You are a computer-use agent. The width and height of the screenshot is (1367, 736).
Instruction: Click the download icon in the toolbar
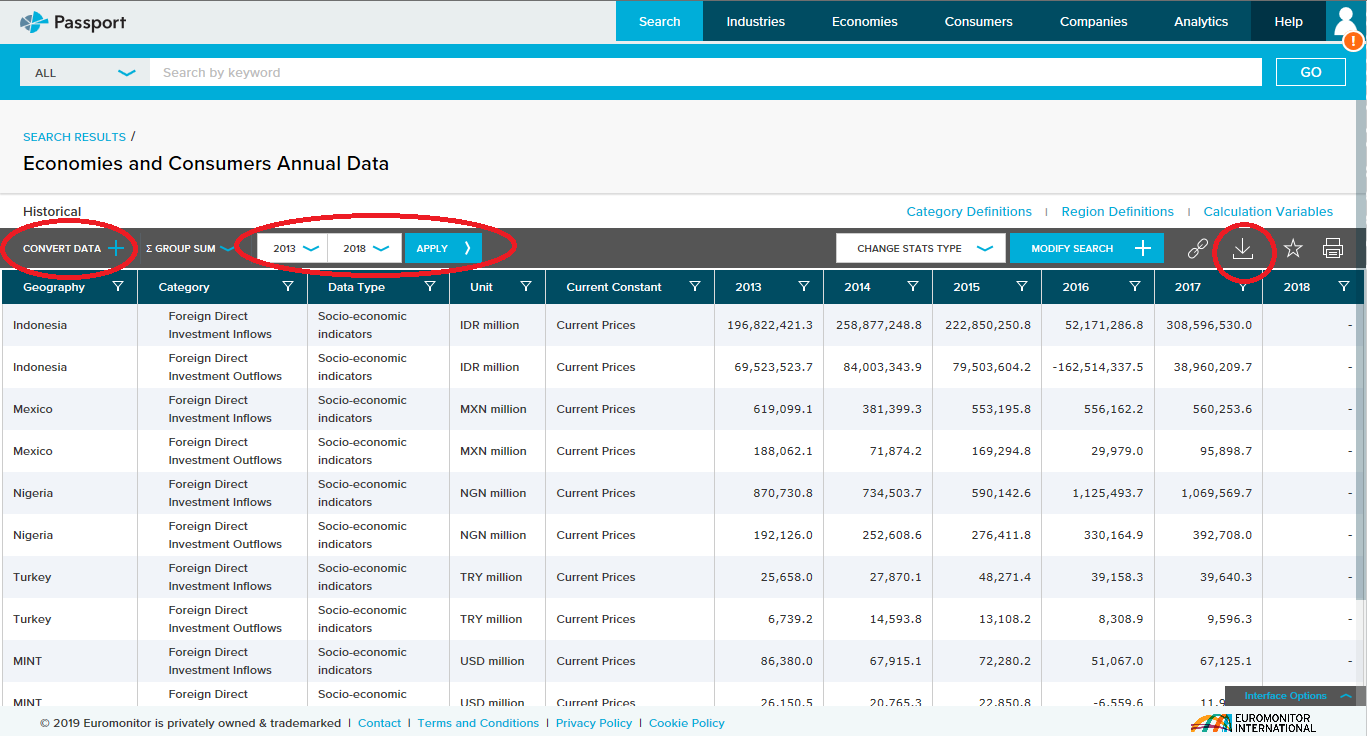1242,249
